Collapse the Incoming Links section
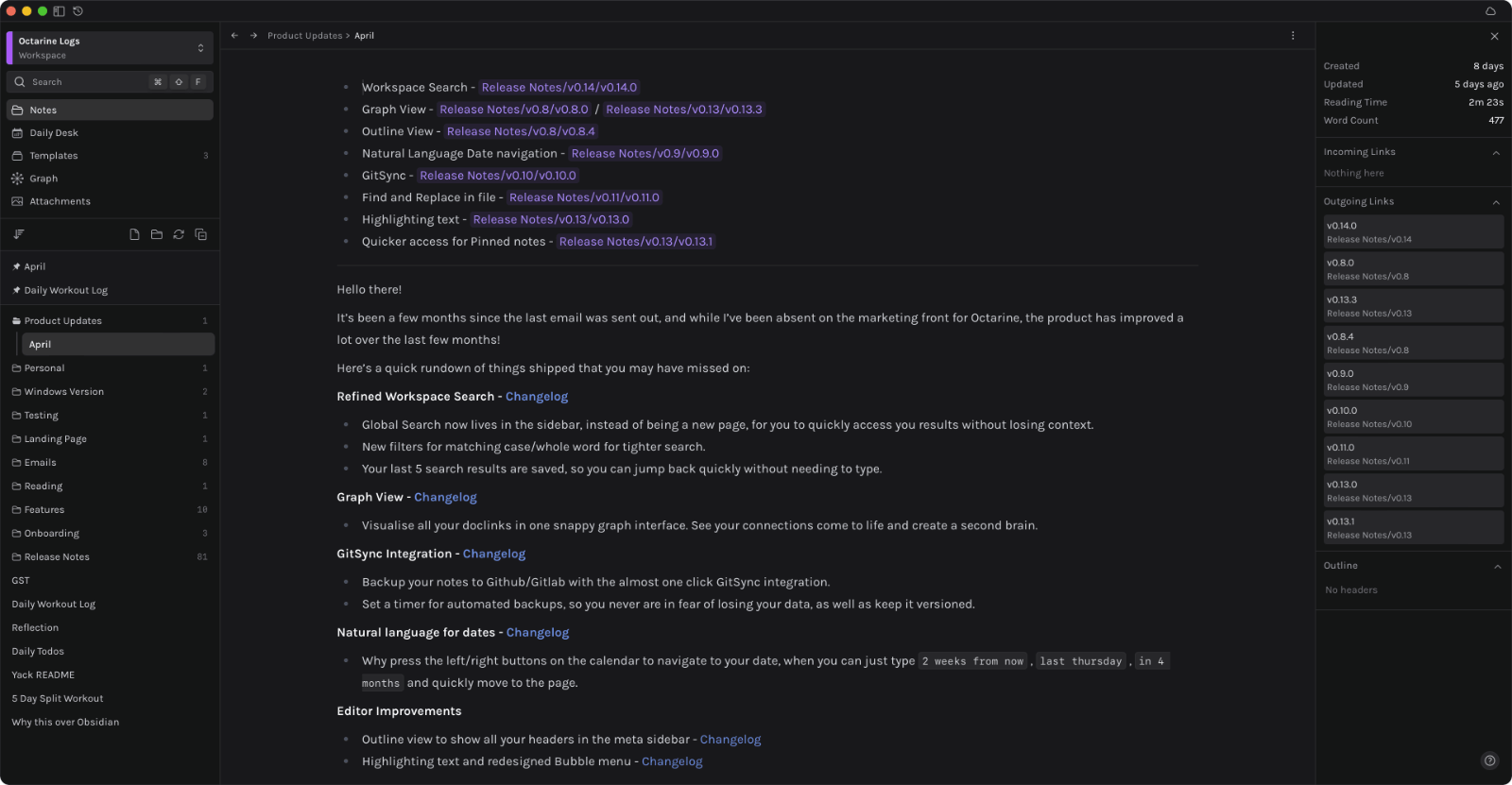The height and width of the screenshot is (785, 1512). click(1496, 153)
